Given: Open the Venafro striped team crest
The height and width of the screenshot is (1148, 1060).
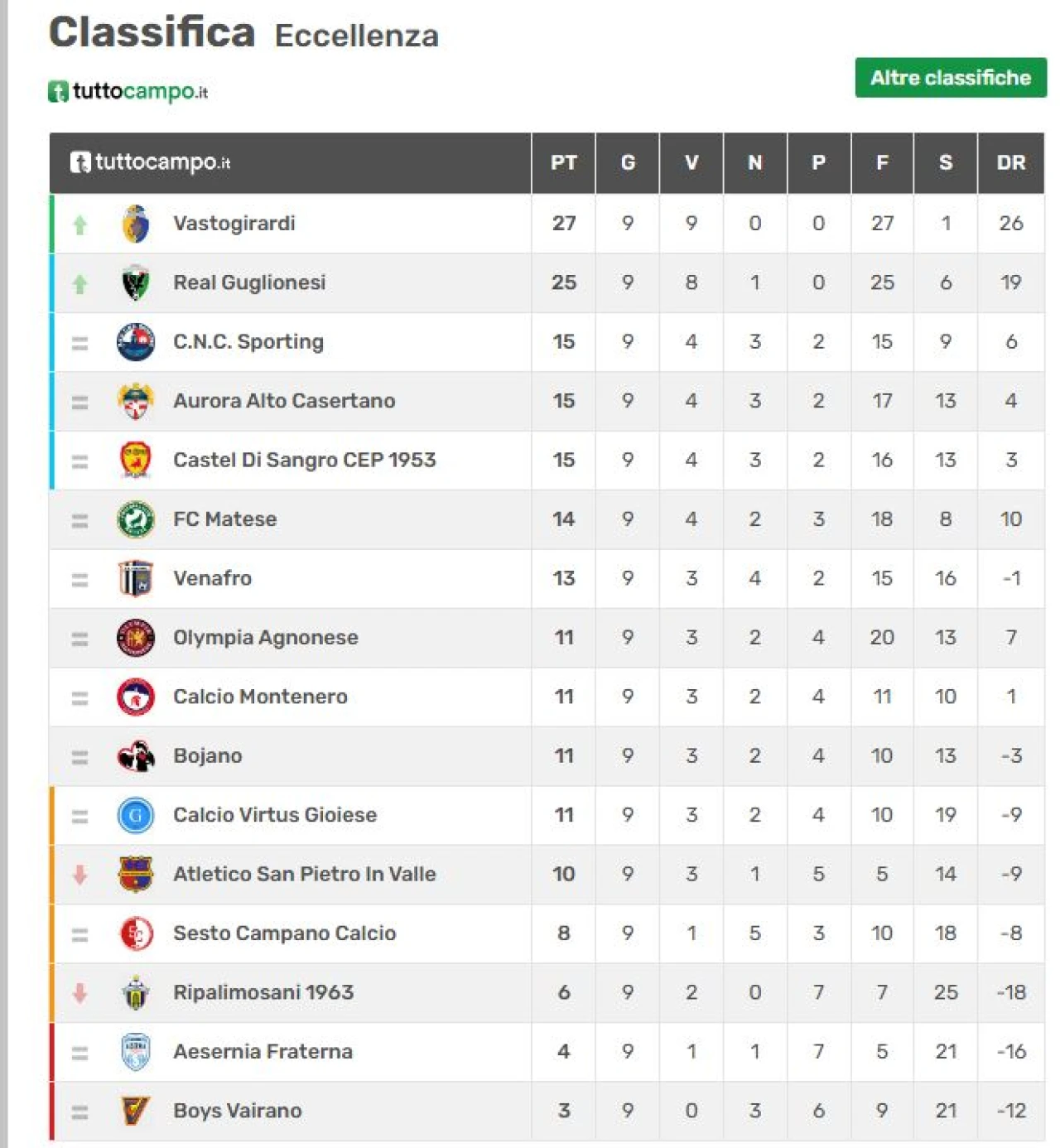Looking at the screenshot, I should pyautogui.click(x=136, y=578).
